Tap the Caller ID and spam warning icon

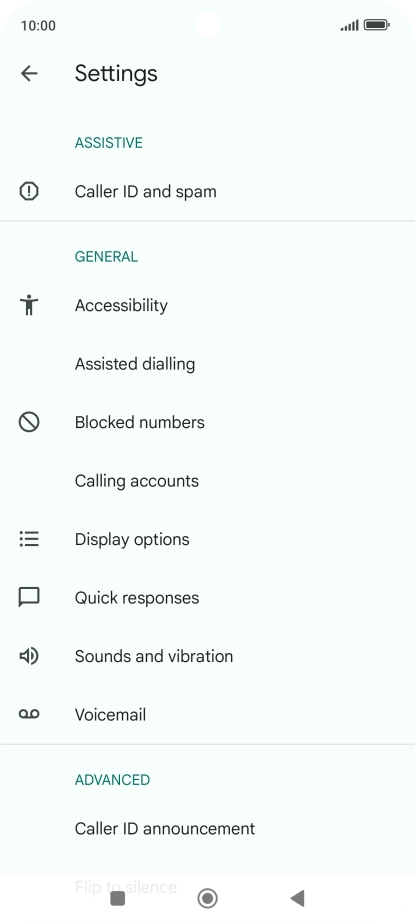pyautogui.click(x=29, y=192)
